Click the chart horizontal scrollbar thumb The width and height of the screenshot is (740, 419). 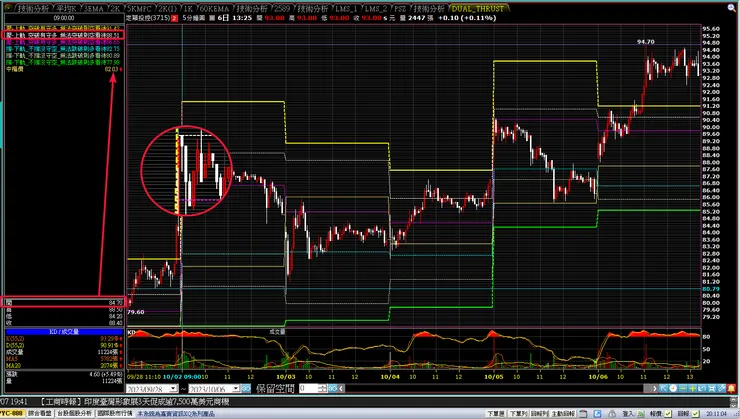648,388
